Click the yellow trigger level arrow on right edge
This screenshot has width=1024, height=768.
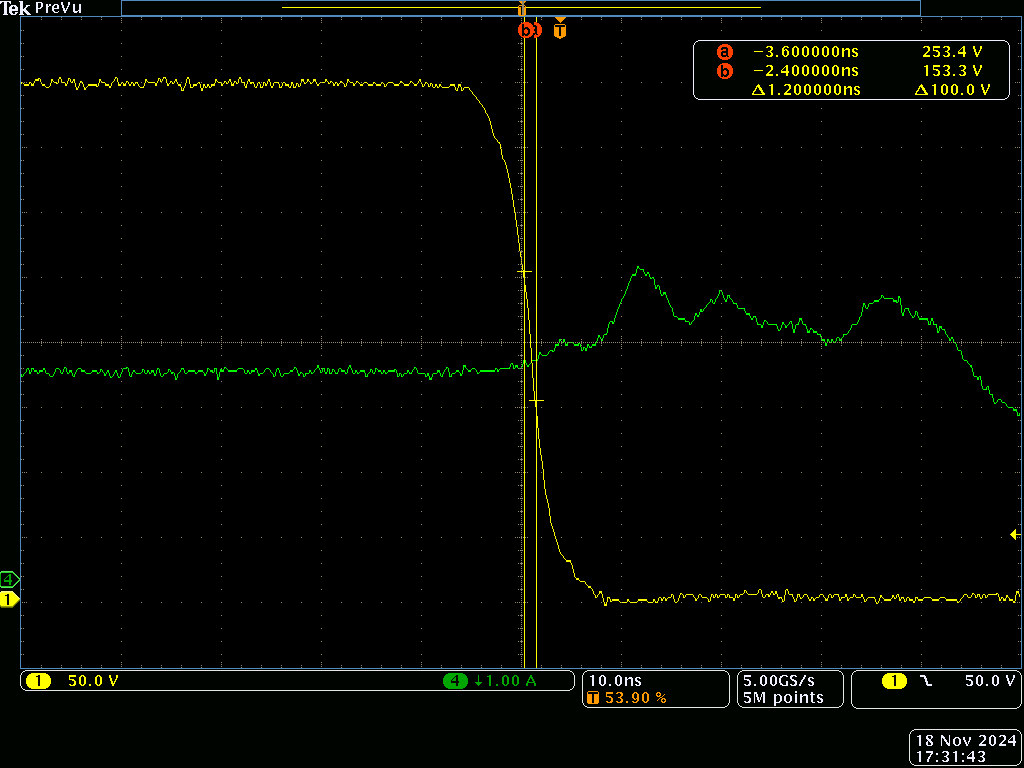[x=1015, y=536]
